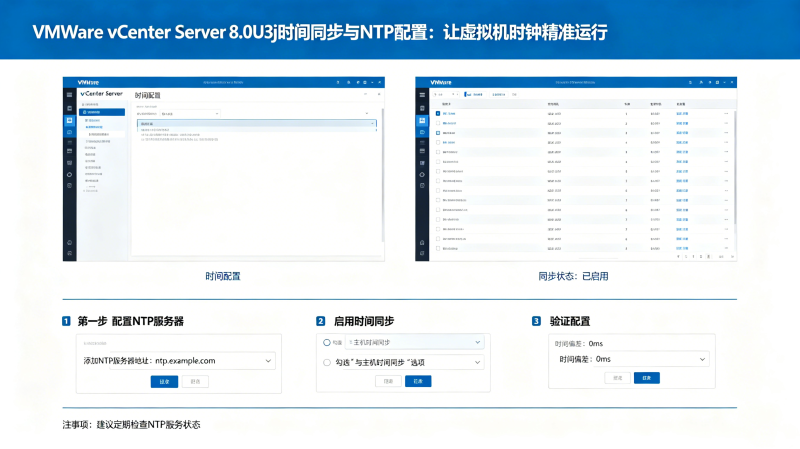Click the 时间偏差：0ms status text
The height and width of the screenshot is (449, 800).
[x=579, y=343]
